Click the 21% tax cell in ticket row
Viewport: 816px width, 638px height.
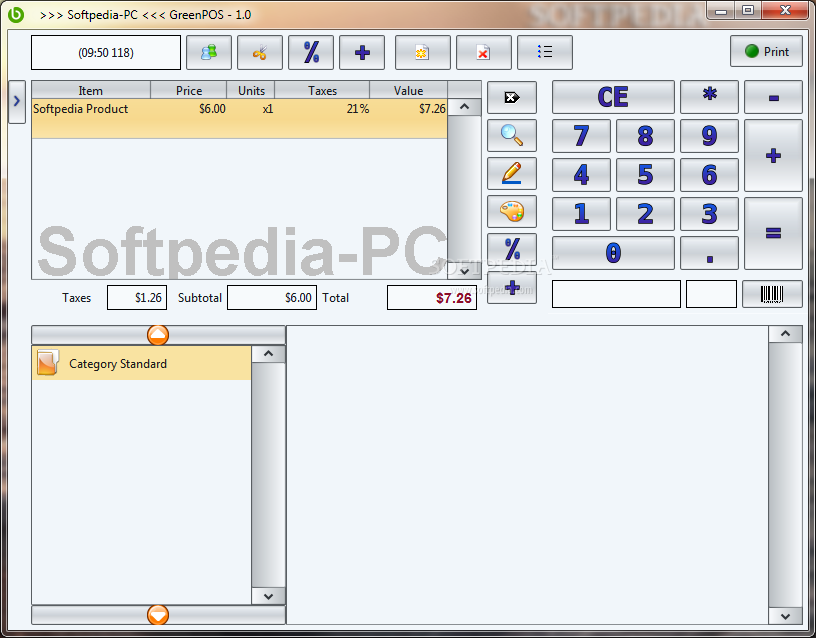pos(358,109)
